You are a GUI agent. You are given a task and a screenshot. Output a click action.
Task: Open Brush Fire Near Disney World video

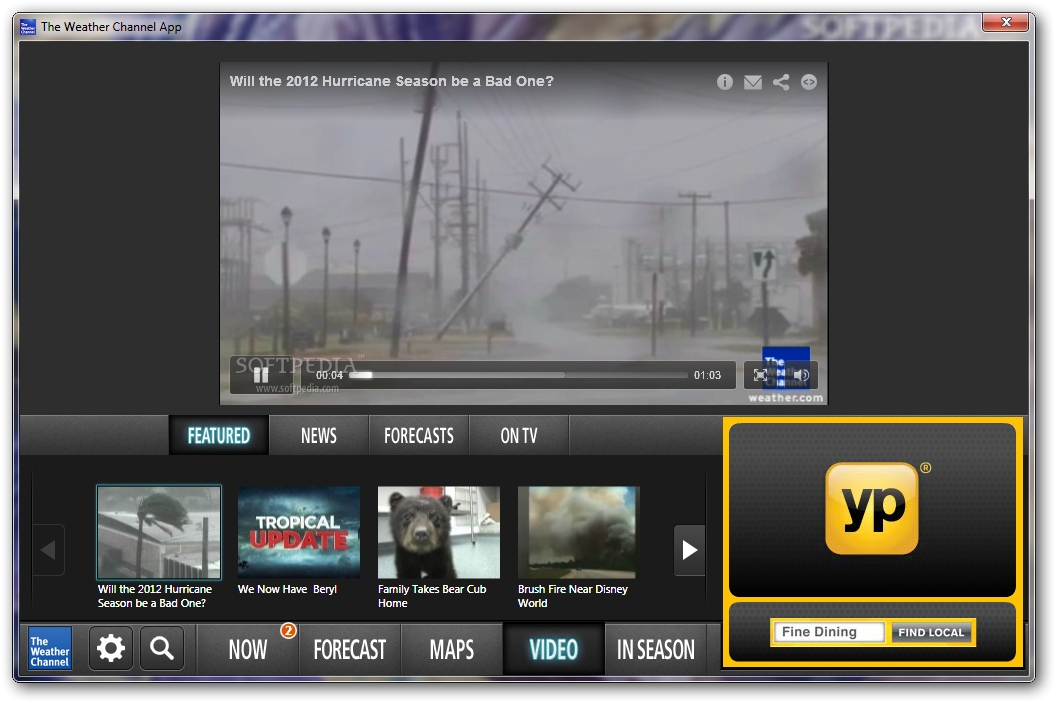coord(579,532)
